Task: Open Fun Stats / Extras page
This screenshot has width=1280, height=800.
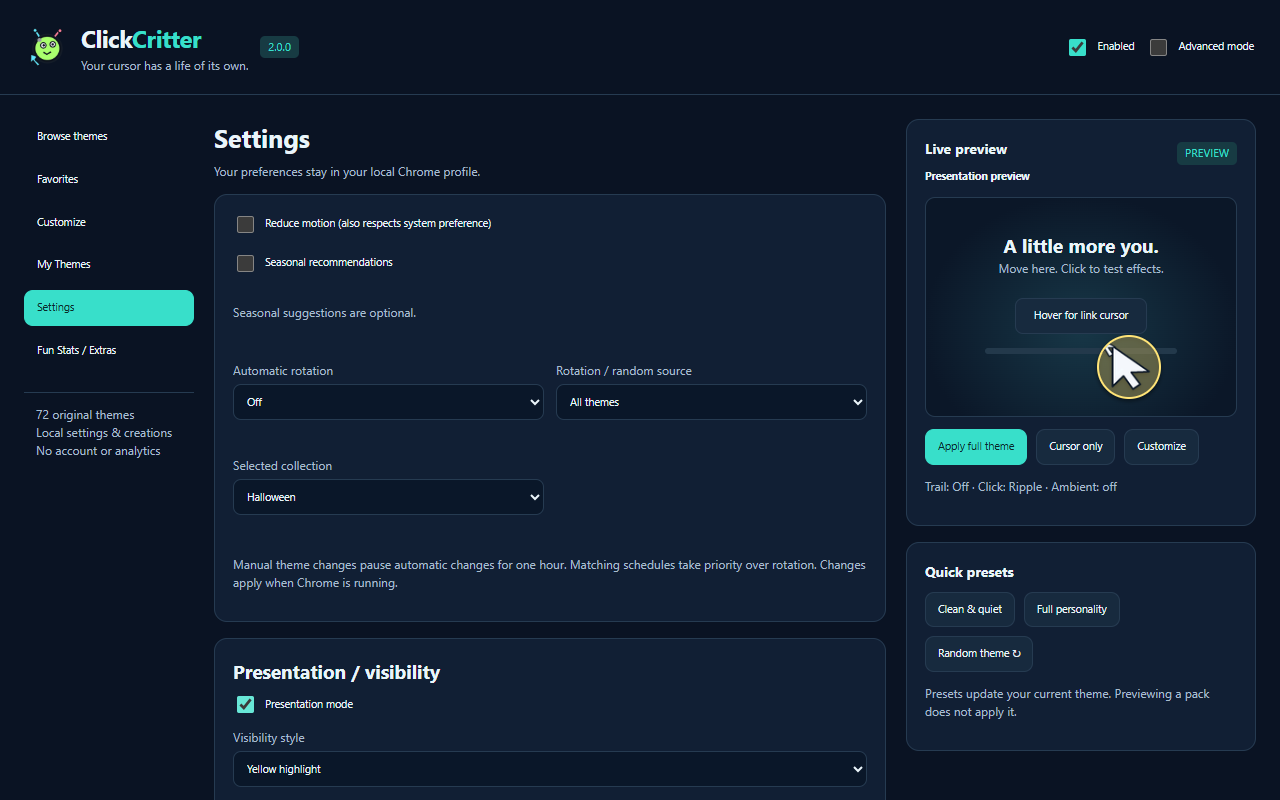Action: (x=109, y=350)
